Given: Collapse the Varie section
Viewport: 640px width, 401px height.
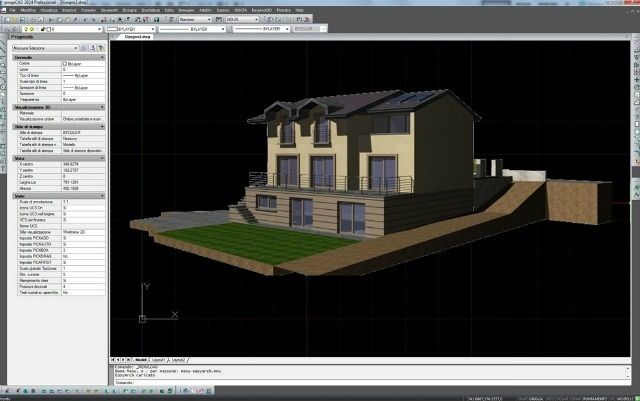Looking at the screenshot, I should pos(102,196).
